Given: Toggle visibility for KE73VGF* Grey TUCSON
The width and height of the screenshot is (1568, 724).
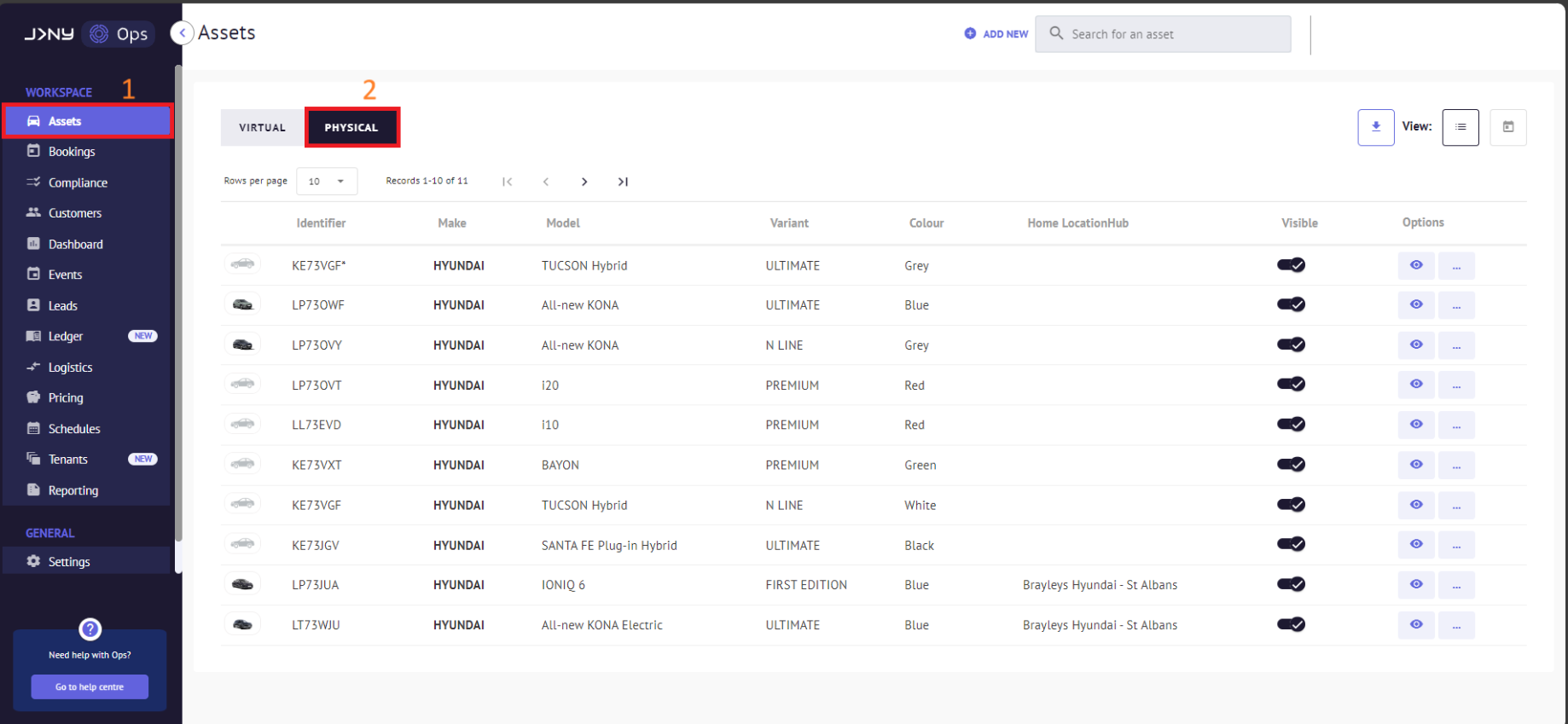Looking at the screenshot, I should pyautogui.click(x=1291, y=265).
